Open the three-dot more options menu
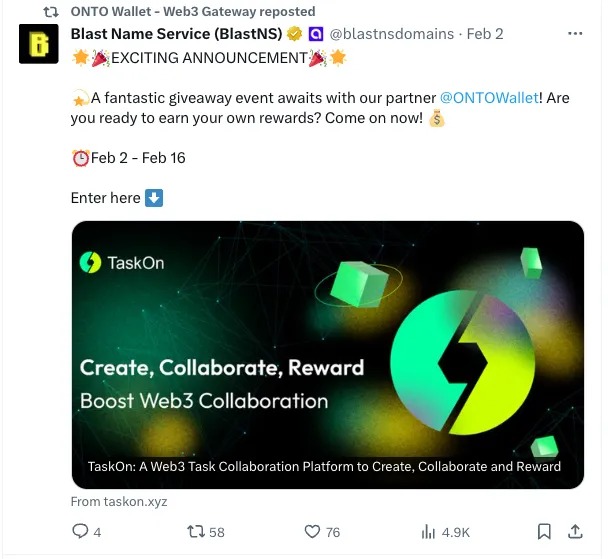This screenshot has width=608, height=559. [x=575, y=33]
